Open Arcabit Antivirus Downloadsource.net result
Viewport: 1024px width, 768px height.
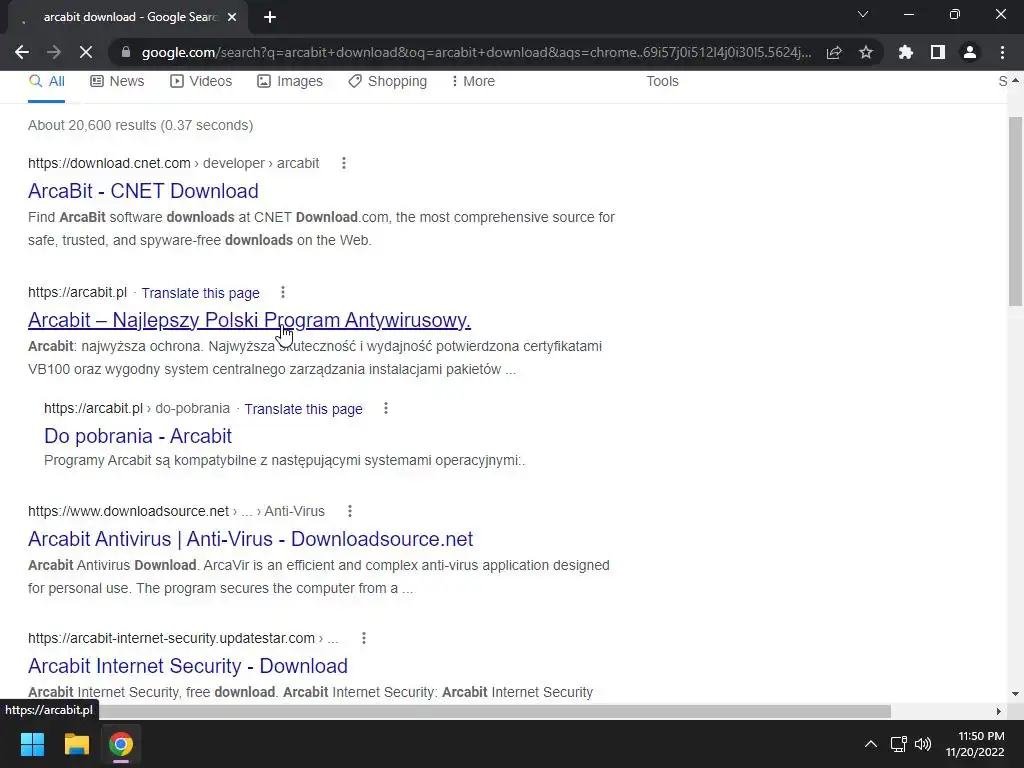(250, 539)
